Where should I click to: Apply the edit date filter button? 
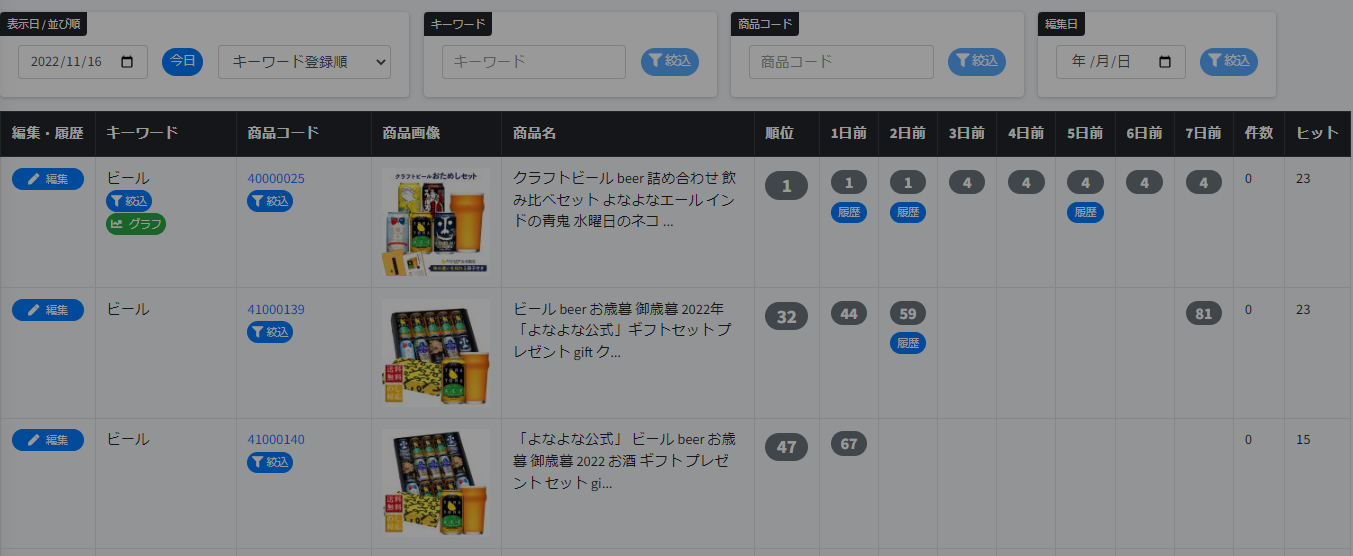(x=1229, y=62)
